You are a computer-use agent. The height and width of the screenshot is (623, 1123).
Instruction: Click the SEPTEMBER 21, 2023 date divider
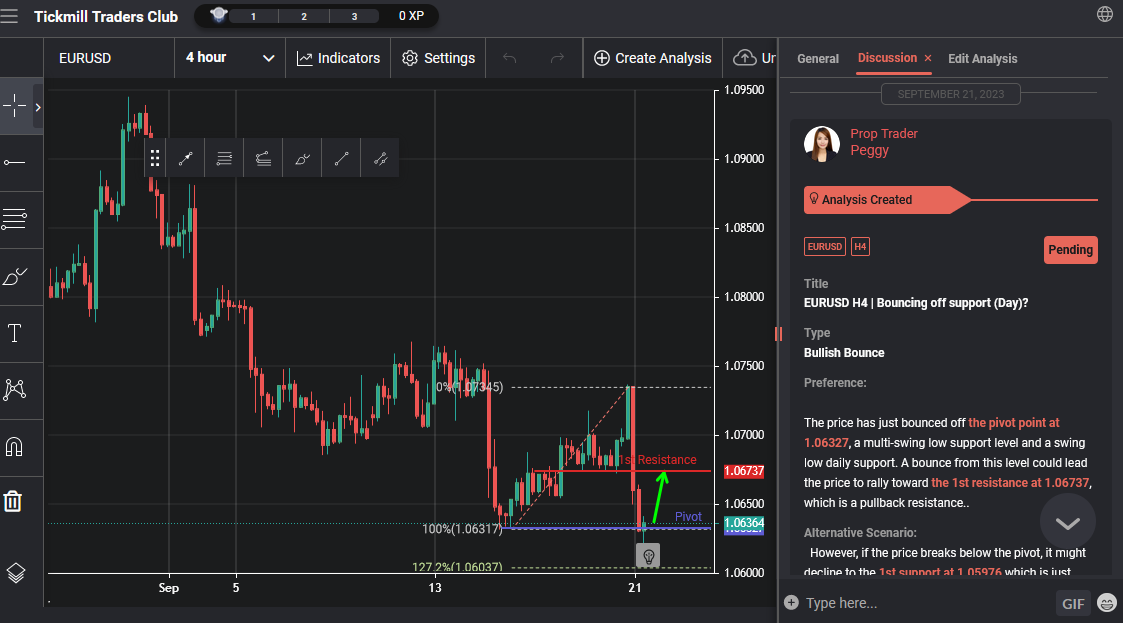coord(950,94)
